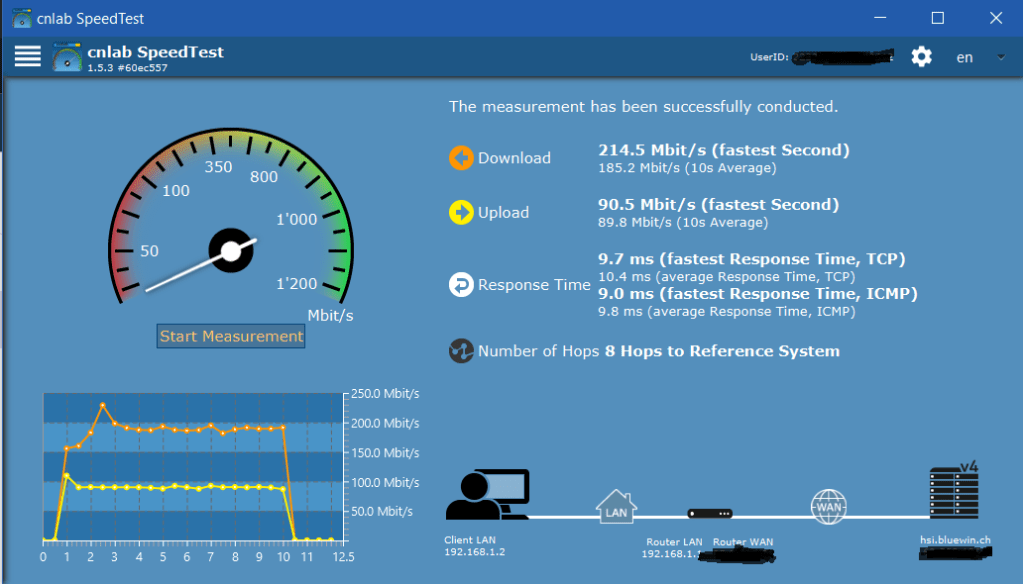Select the router device icon
This screenshot has height=584, width=1024.
point(710,512)
